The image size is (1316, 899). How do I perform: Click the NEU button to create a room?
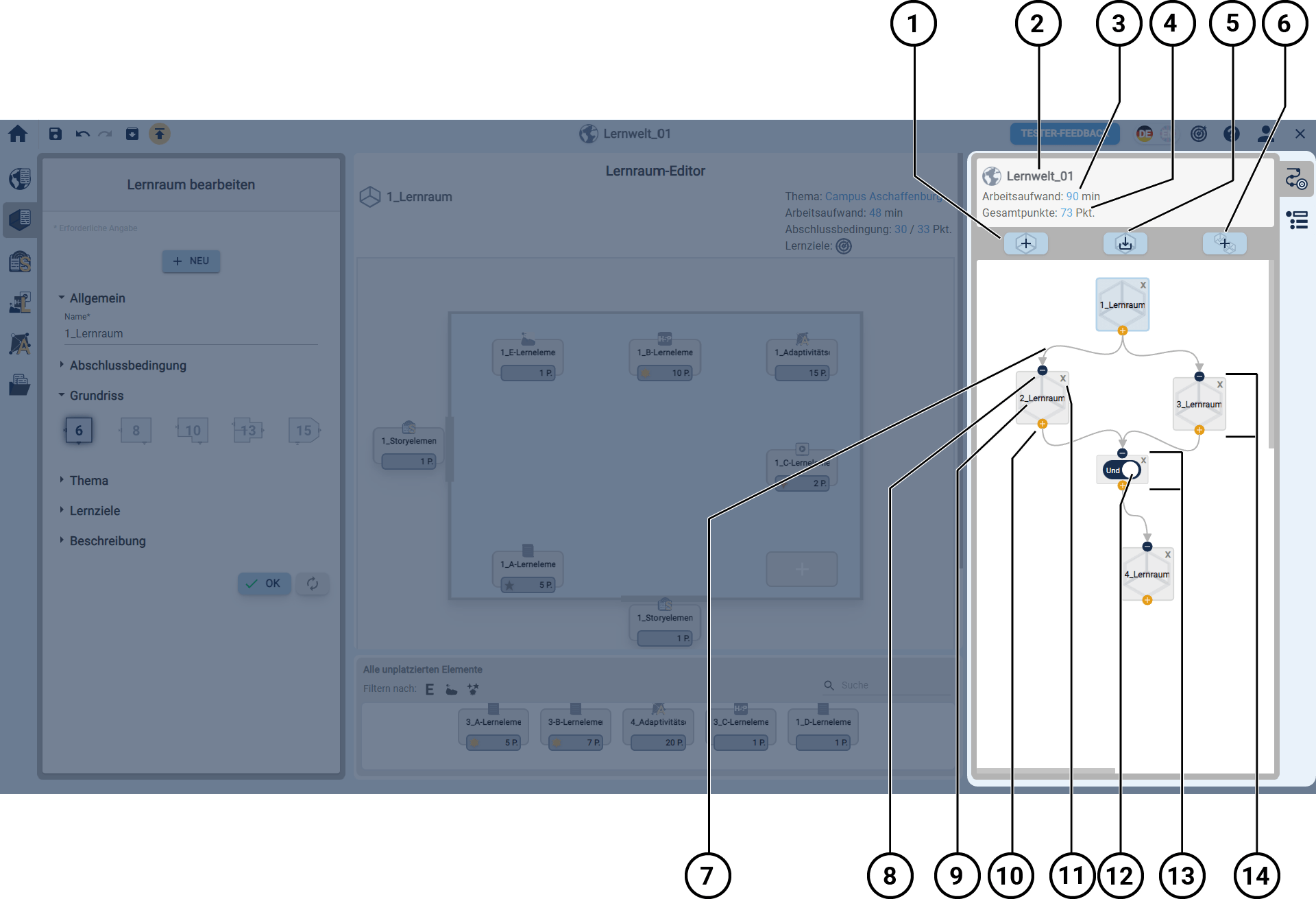click(191, 261)
